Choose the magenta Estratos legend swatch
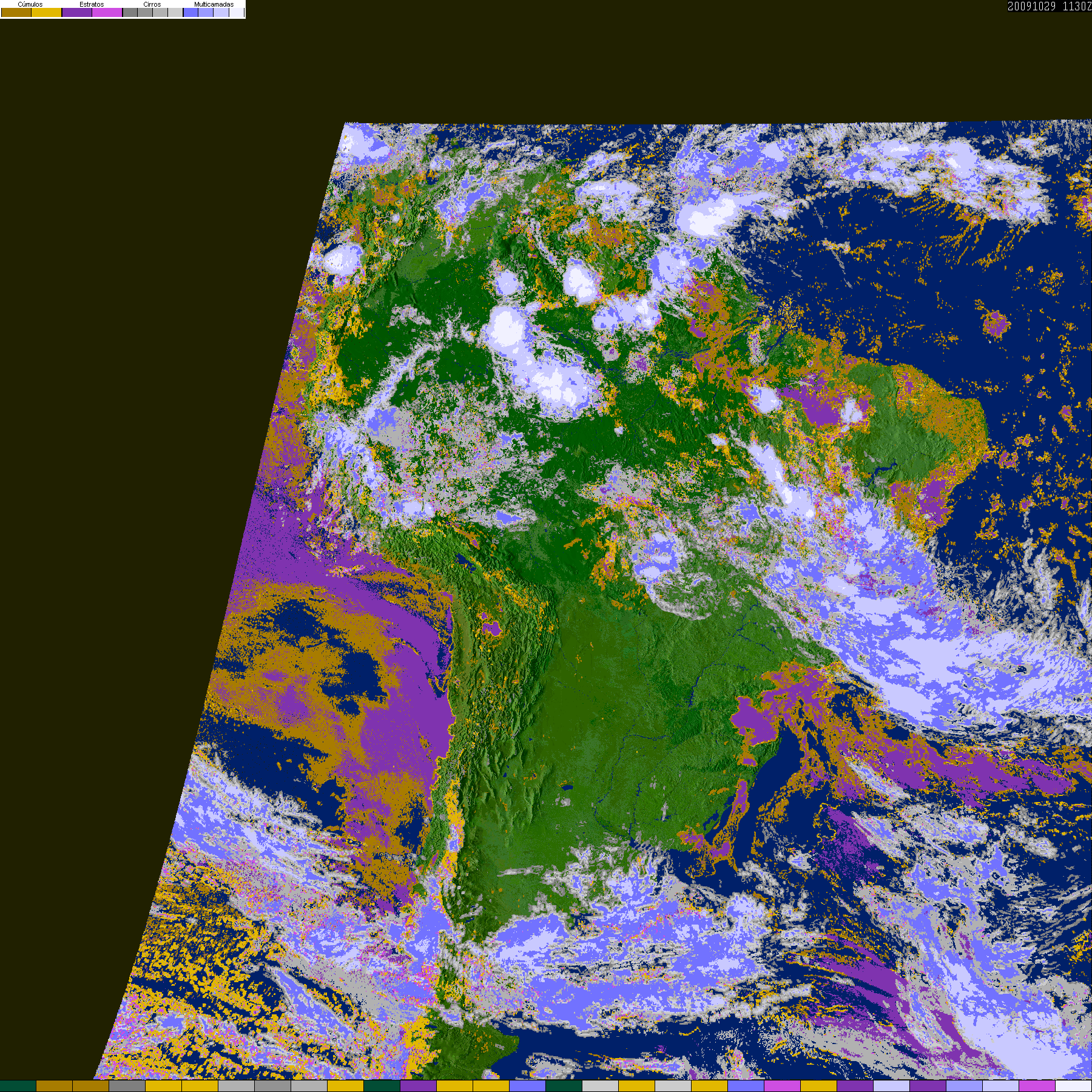Image resolution: width=1092 pixels, height=1092 pixels. click(x=107, y=12)
